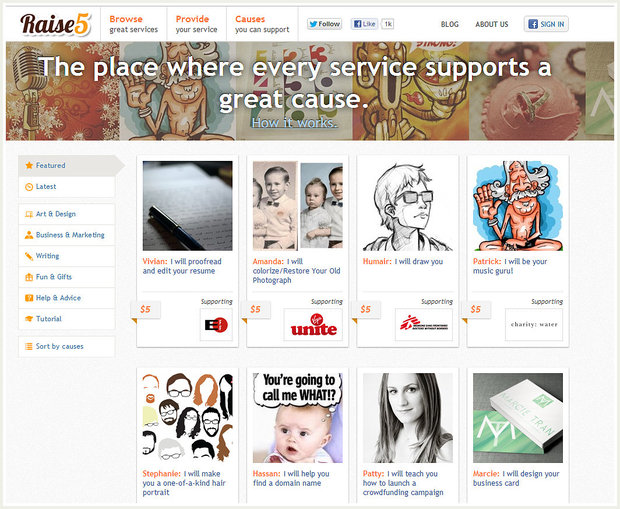Click the clock icon beside Latest
The width and height of the screenshot is (620, 509).
point(29,187)
